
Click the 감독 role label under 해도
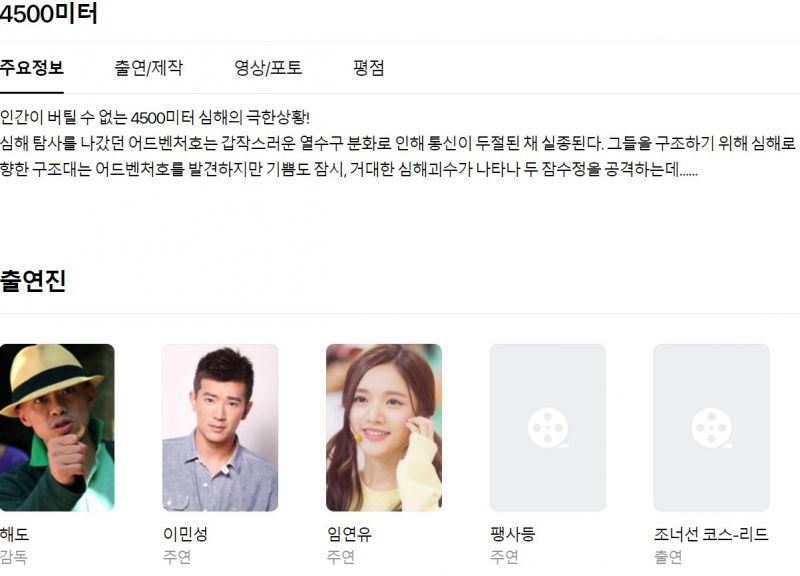coord(13,557)
